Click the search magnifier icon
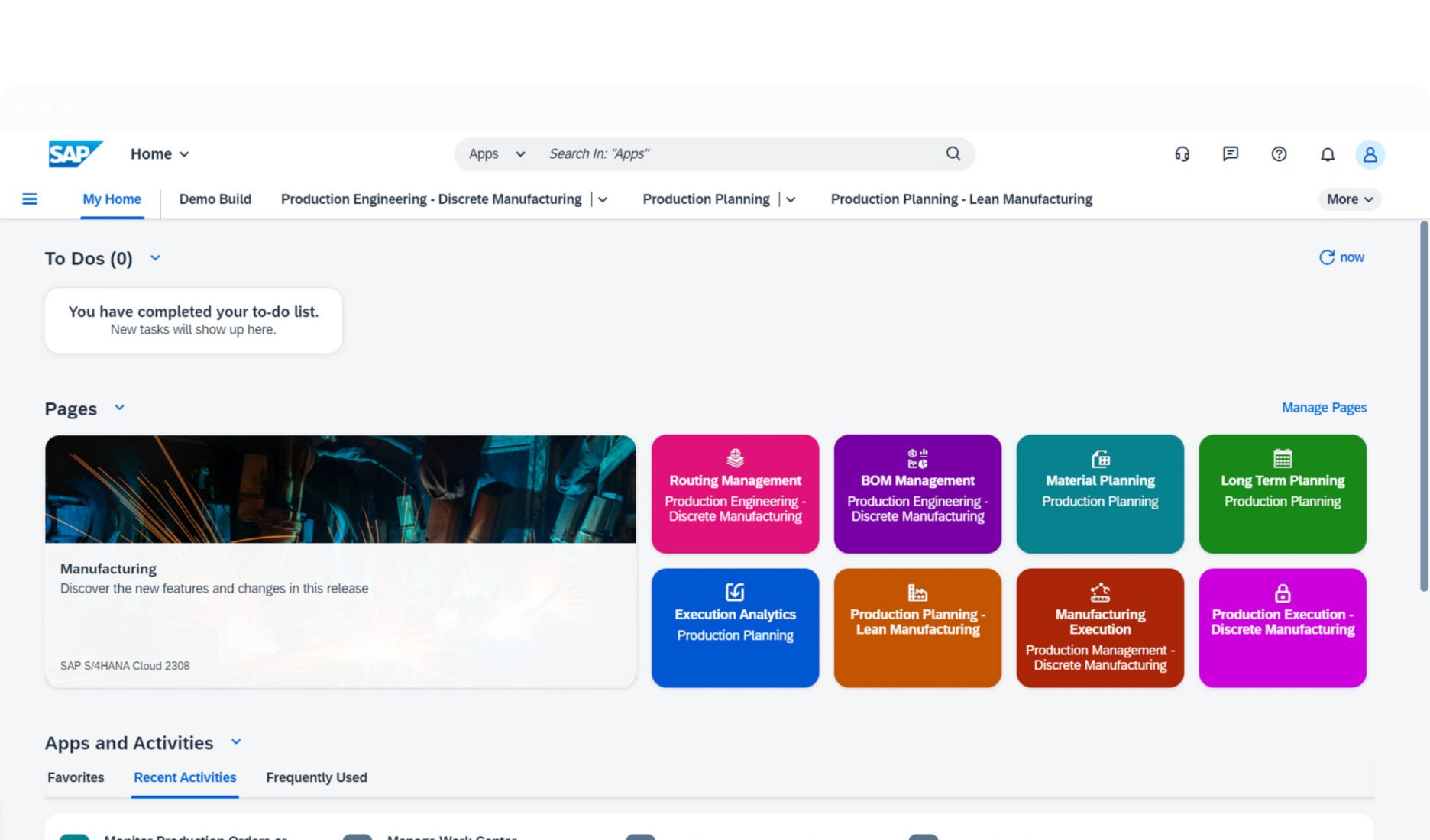This screenshot has height=840, width=1430. (x=953, y=153)
